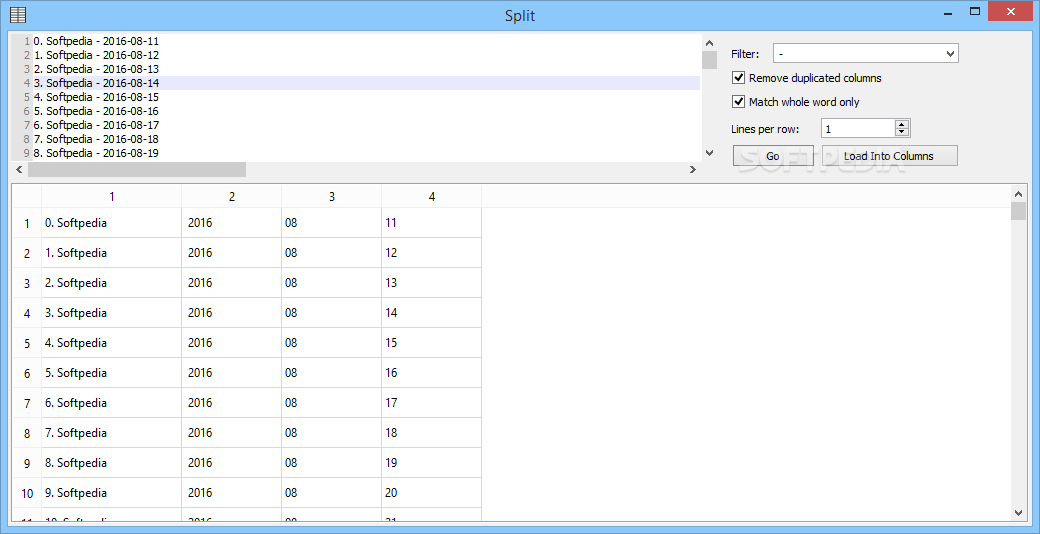This screenshot has width=1040, height=534.
Task: Click Load Into Columns button
Action: point(889,156)
